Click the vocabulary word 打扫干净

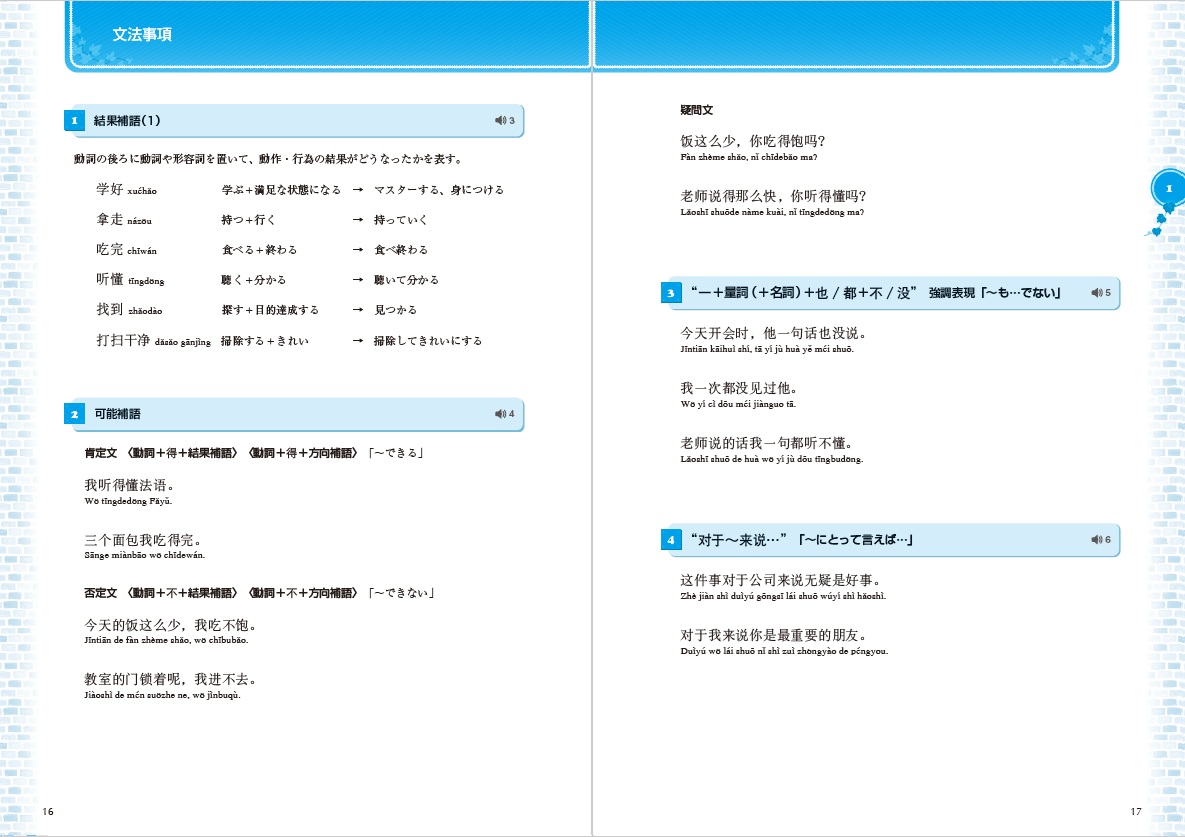[123, 340]
